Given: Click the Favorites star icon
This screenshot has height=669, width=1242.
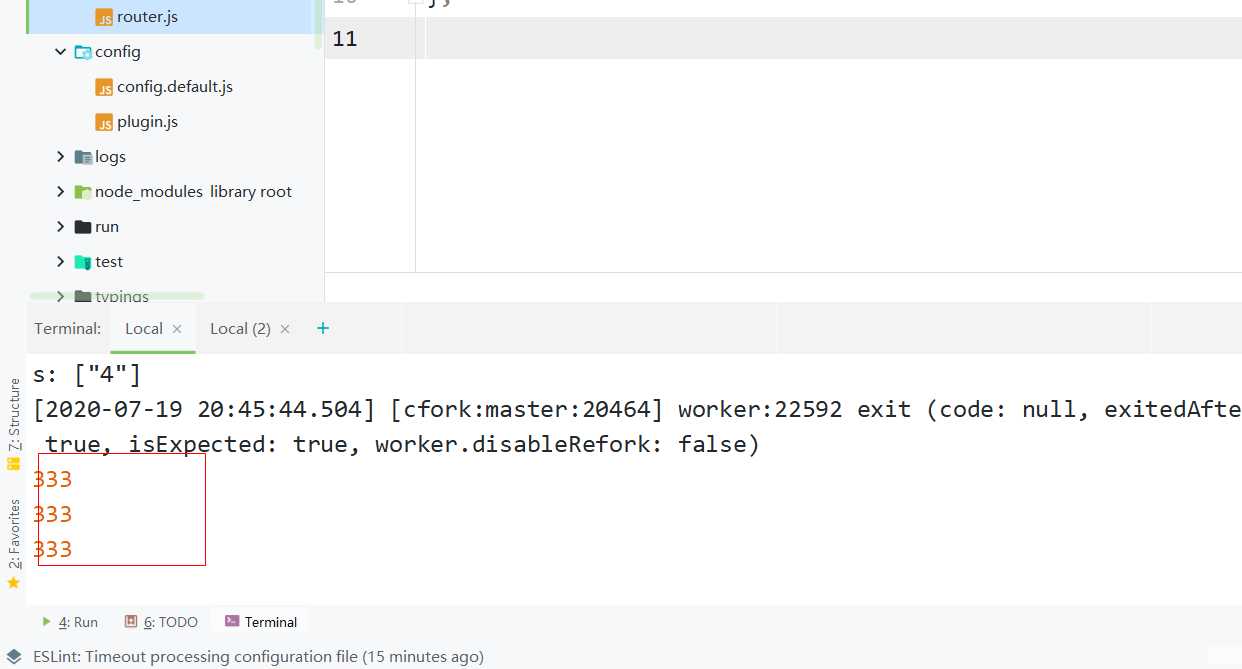Looking at the screenshot, I should 14,583.
